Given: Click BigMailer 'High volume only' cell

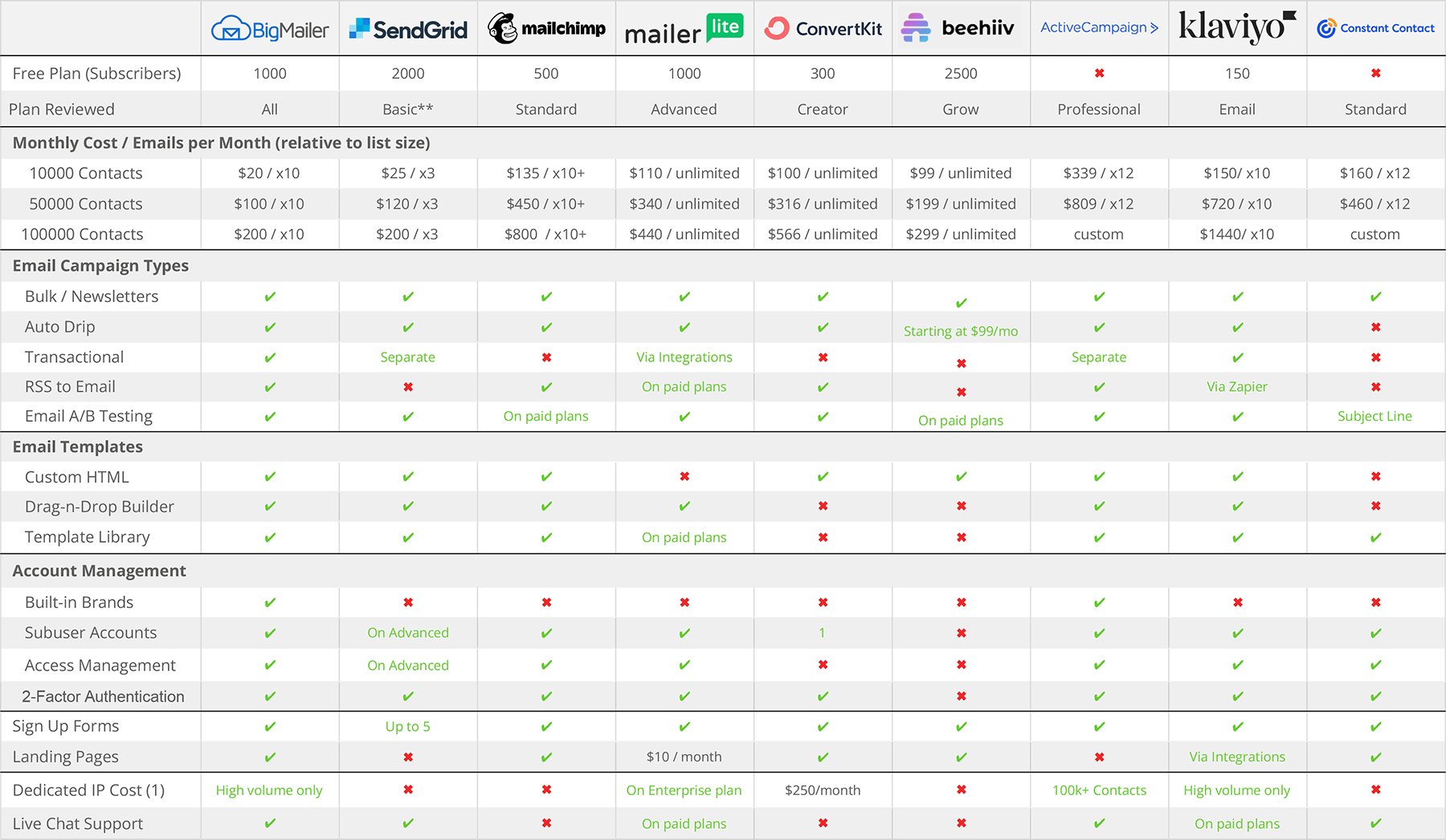Looking at the screenshot, I should coord(269,790).
